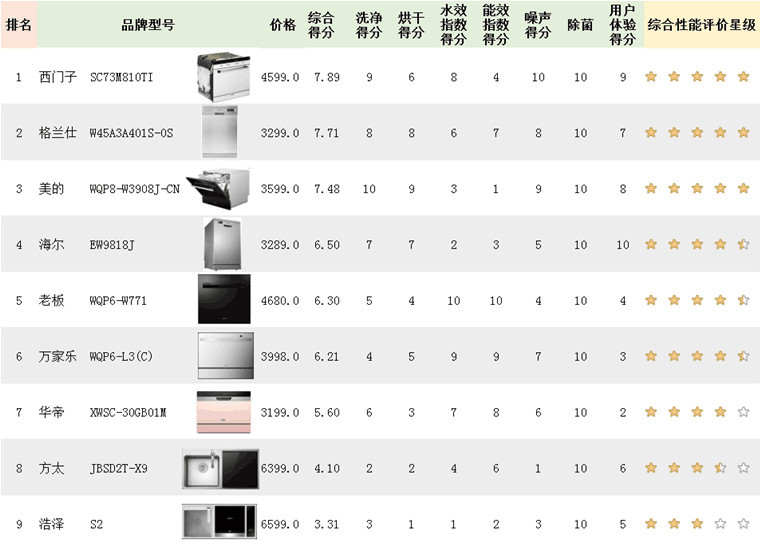This screenshot has height=552, width=760.
Task: Click the 综合得分 column header
Action: tap(321, 25)
